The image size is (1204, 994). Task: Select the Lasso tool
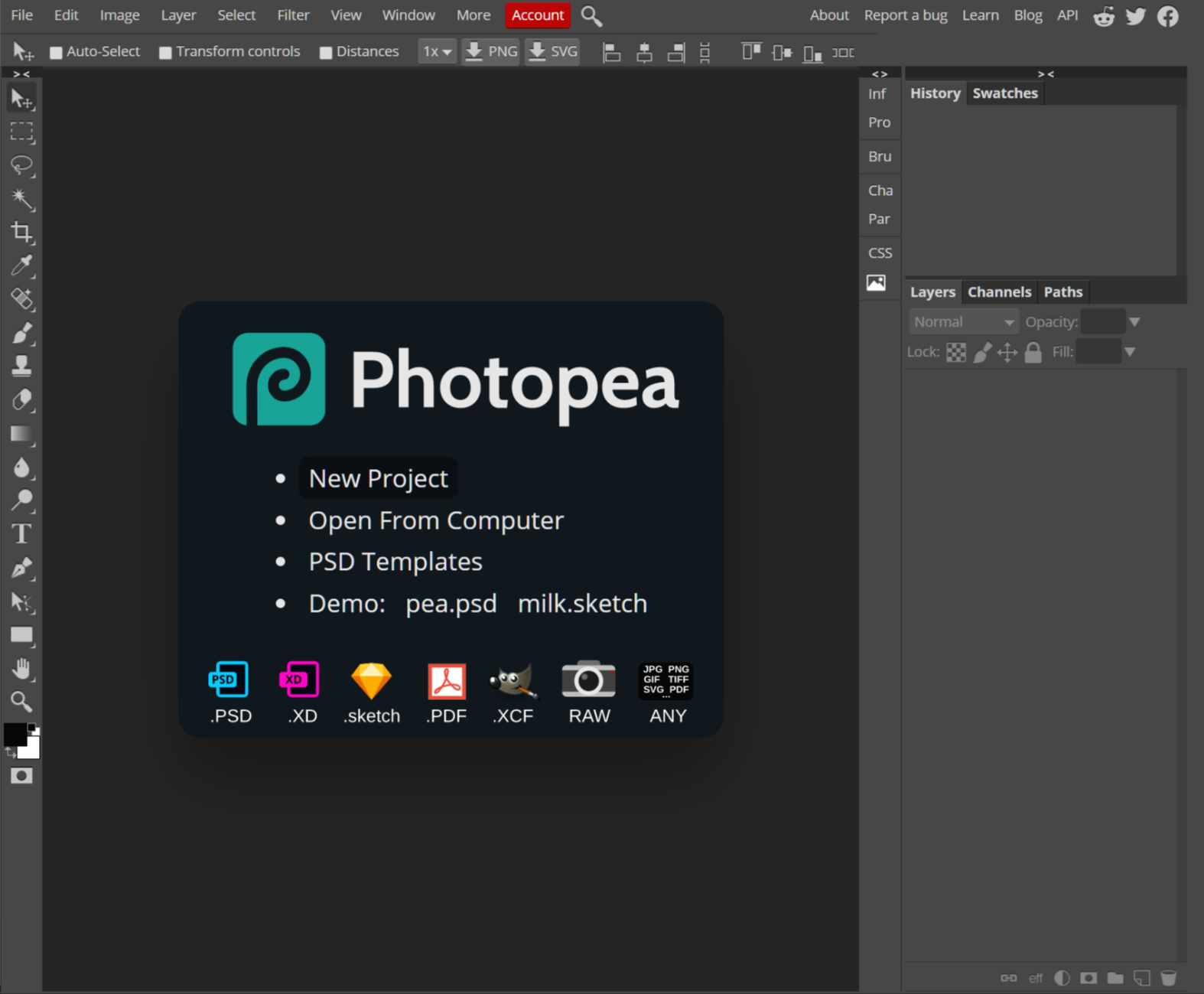21,165
